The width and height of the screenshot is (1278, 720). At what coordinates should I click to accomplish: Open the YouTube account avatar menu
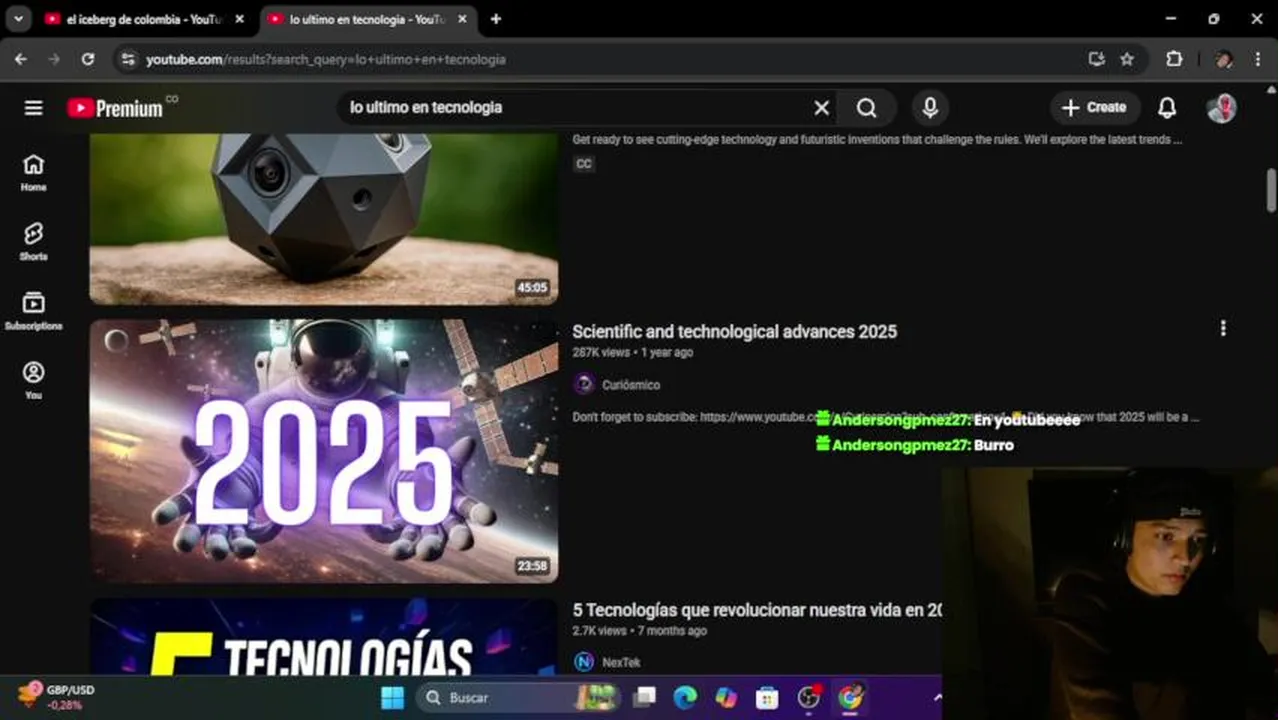(1221, 108)
